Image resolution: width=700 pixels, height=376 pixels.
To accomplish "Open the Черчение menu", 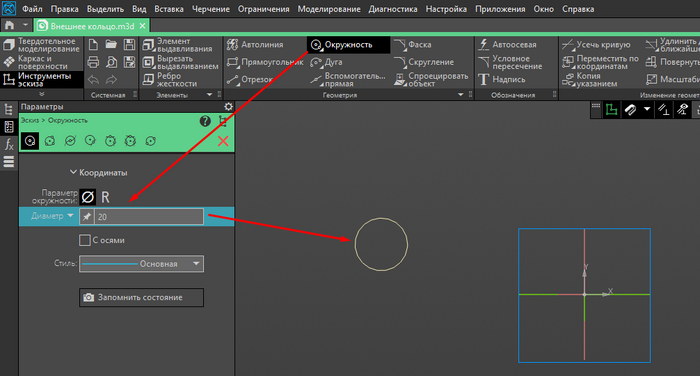I will 210,9.
